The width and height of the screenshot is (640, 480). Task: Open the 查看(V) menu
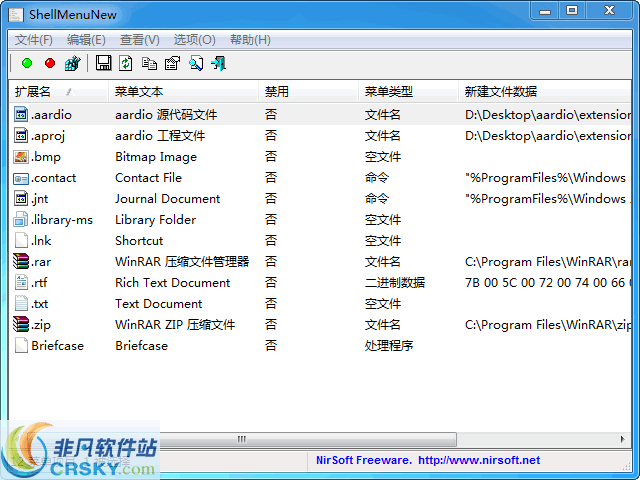[x=140, y=40]
